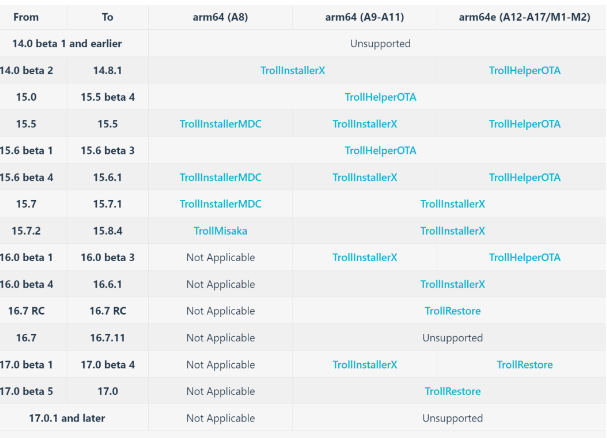
Task: Open TrollInstallerX link in 15.6.1 row
Action: click(365, 177)
